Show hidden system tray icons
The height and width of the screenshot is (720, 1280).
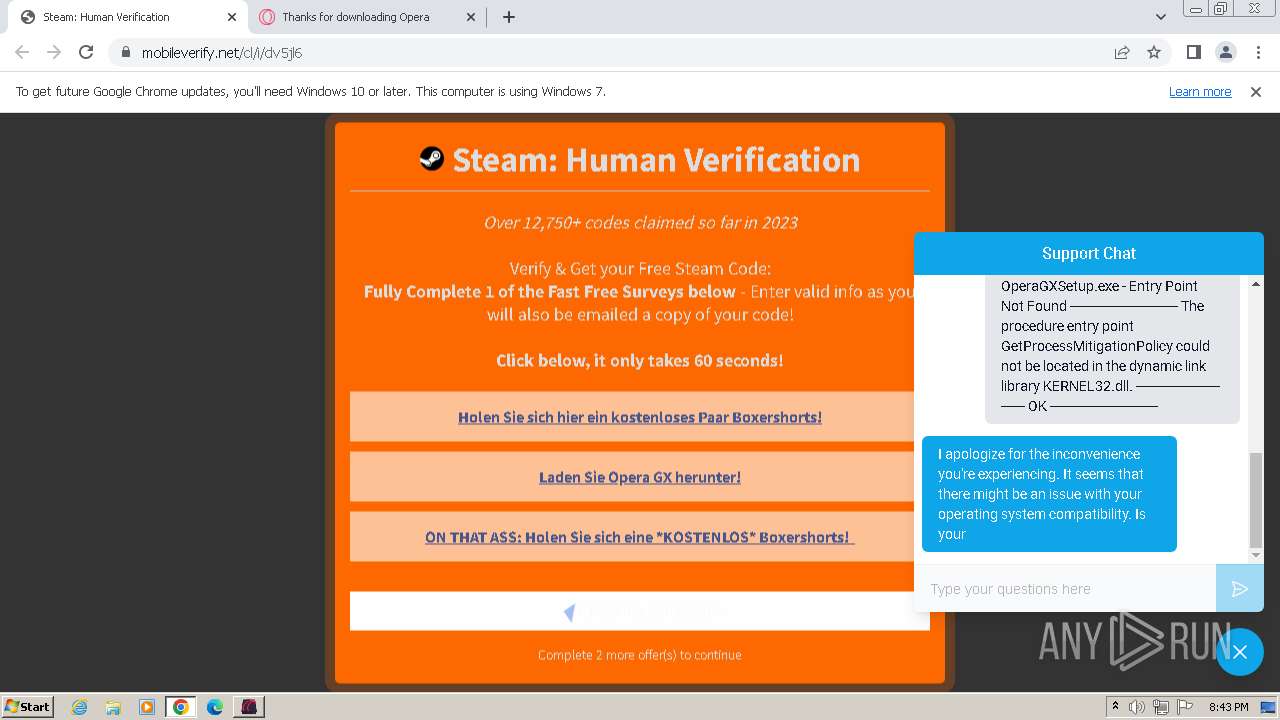click(1115, 706)
